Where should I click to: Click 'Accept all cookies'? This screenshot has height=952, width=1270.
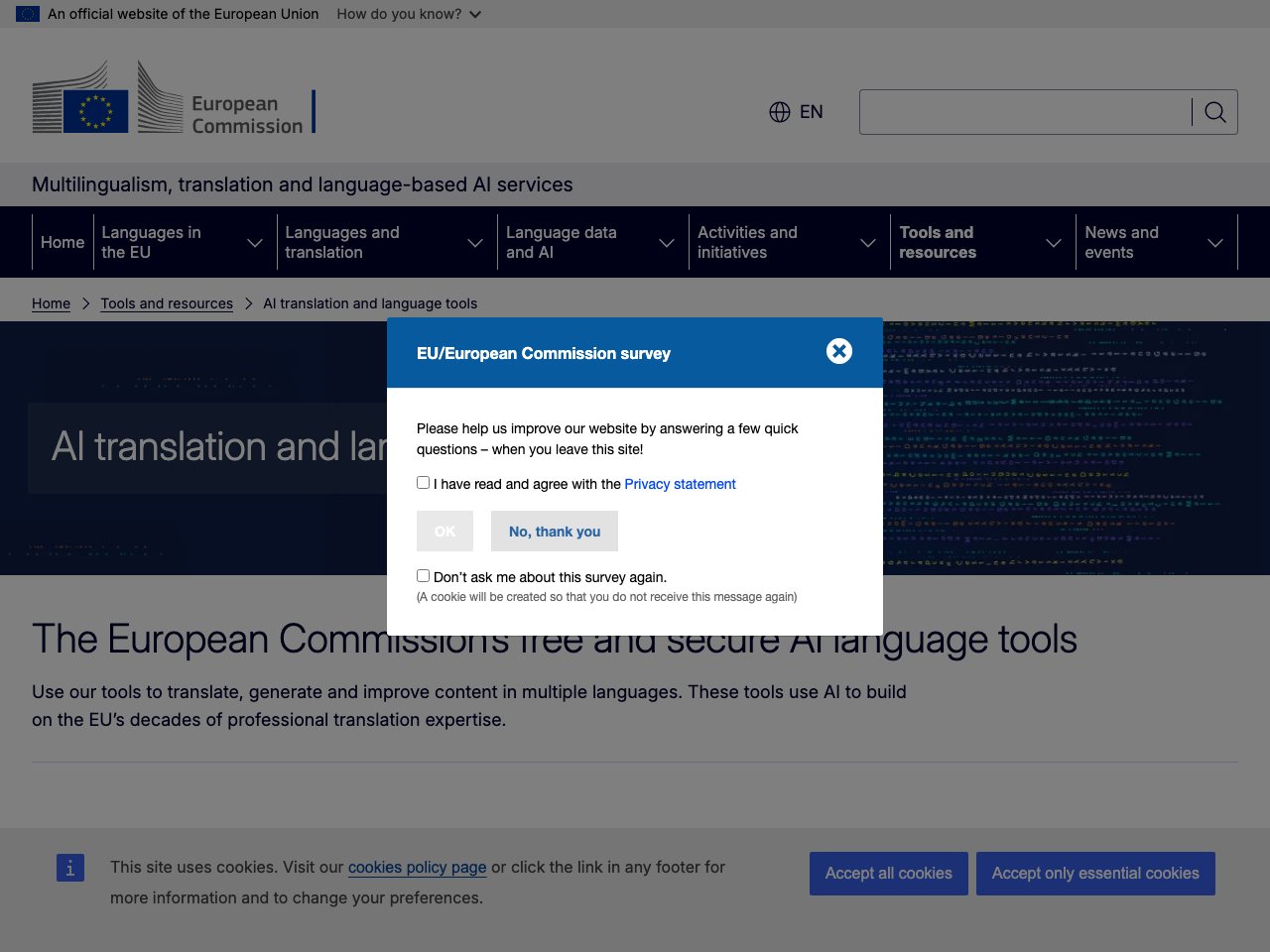click(888, 873)
